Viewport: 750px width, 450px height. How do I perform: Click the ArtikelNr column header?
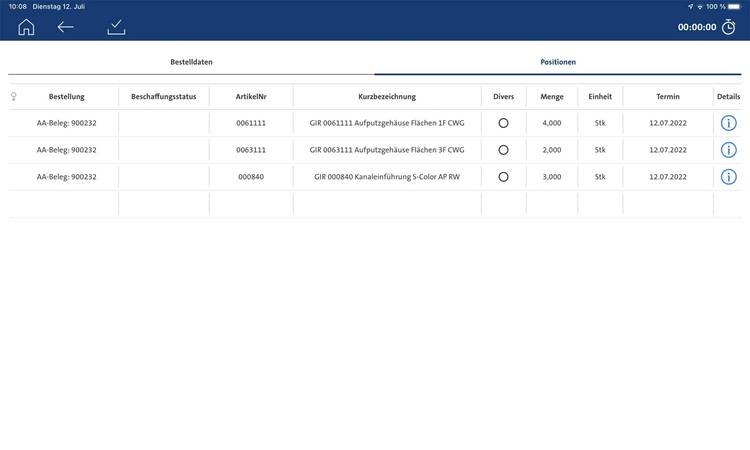coord(251,97)
